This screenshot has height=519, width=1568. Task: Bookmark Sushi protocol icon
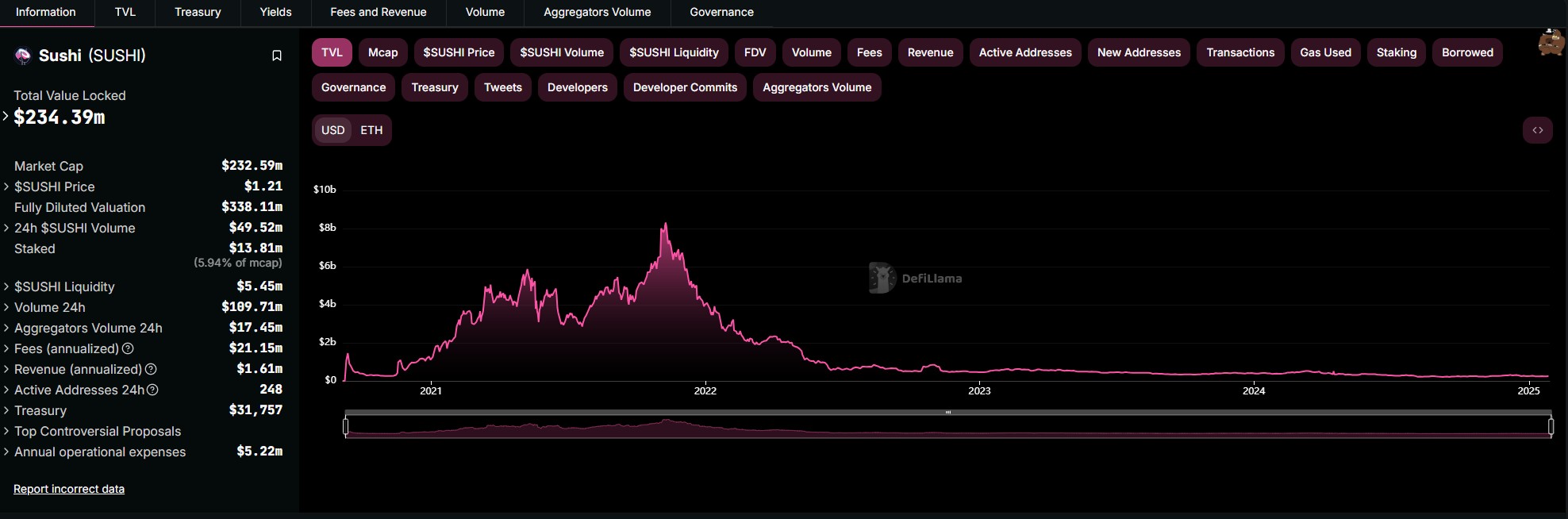pyautogui.click(x=277, y=56)
